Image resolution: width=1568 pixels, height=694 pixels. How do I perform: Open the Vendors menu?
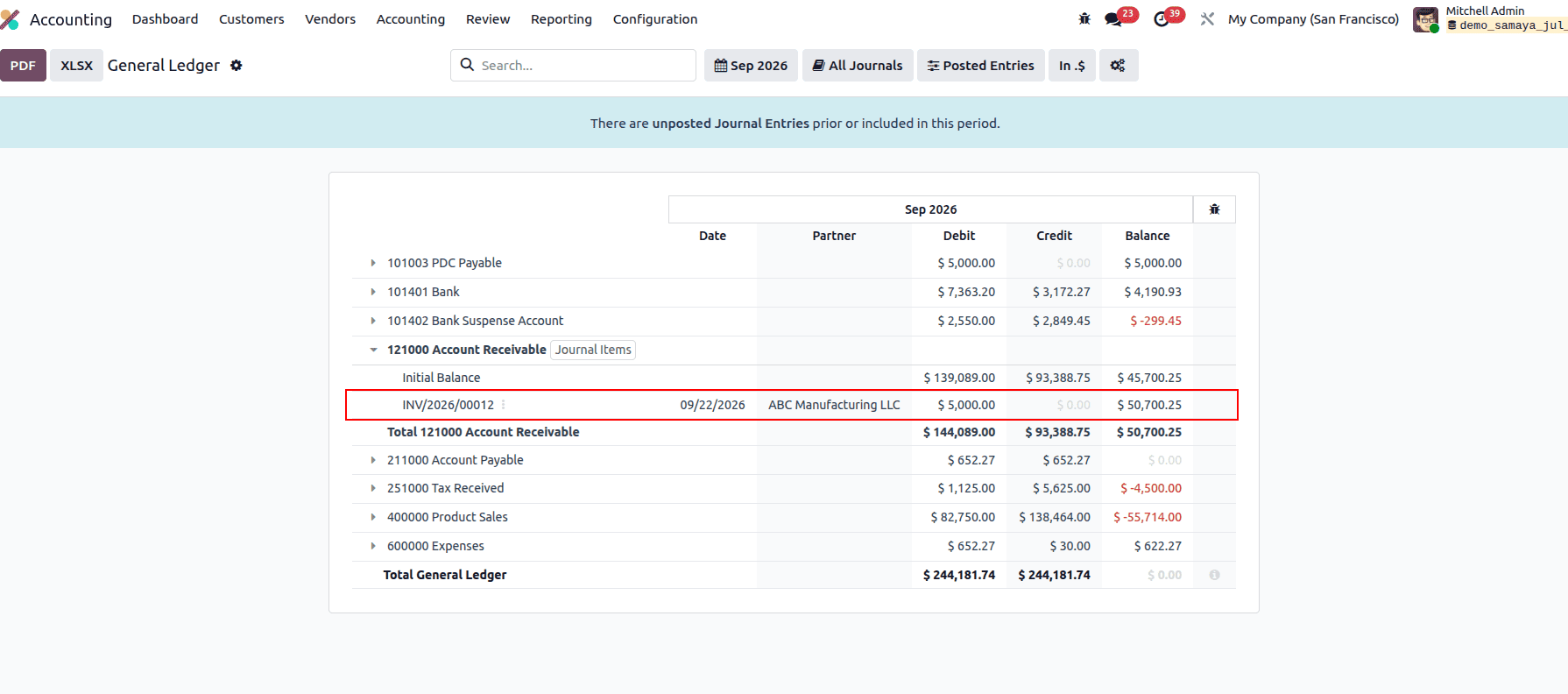tap(330, 19)
